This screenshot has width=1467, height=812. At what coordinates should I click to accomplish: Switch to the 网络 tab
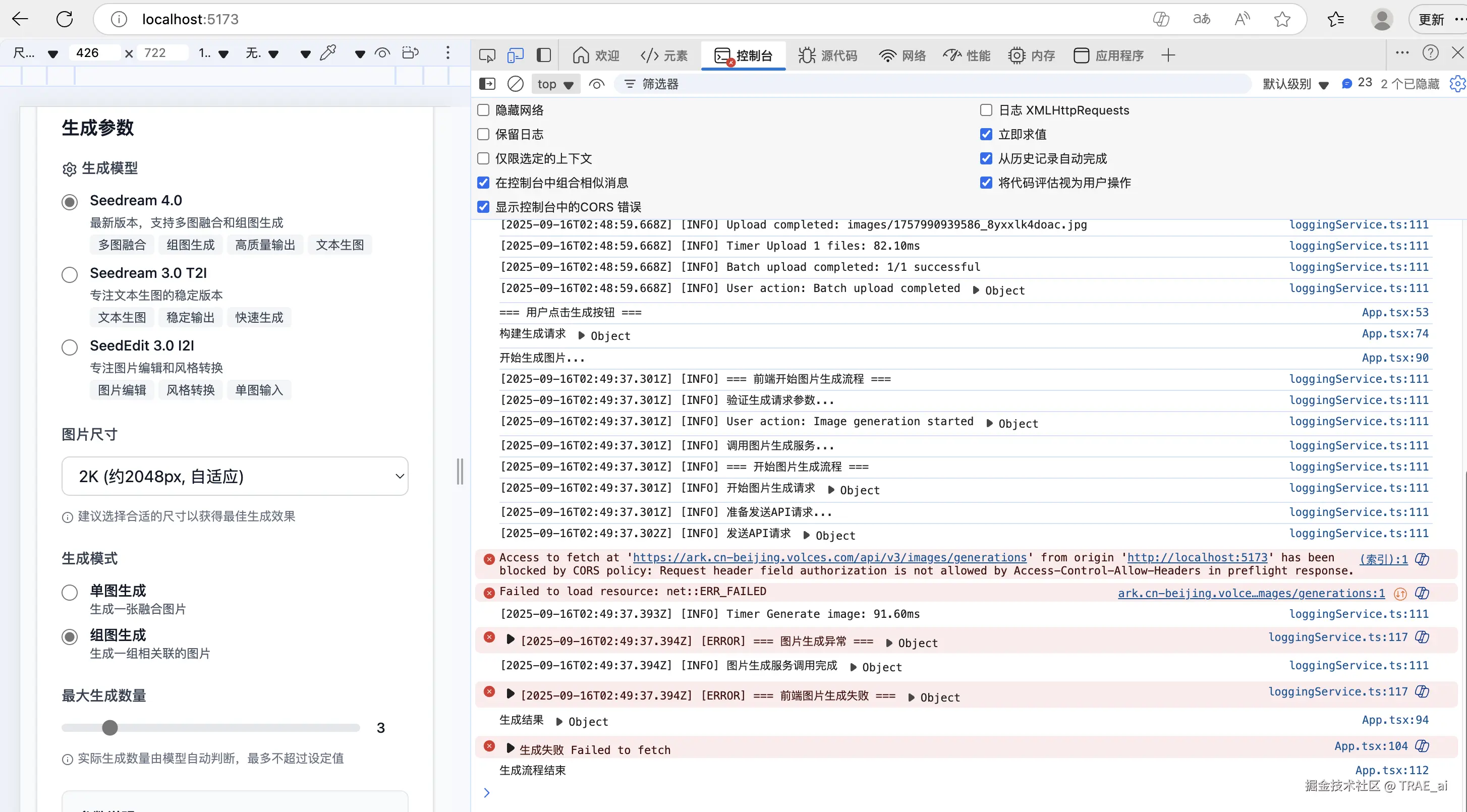[902, 55]
